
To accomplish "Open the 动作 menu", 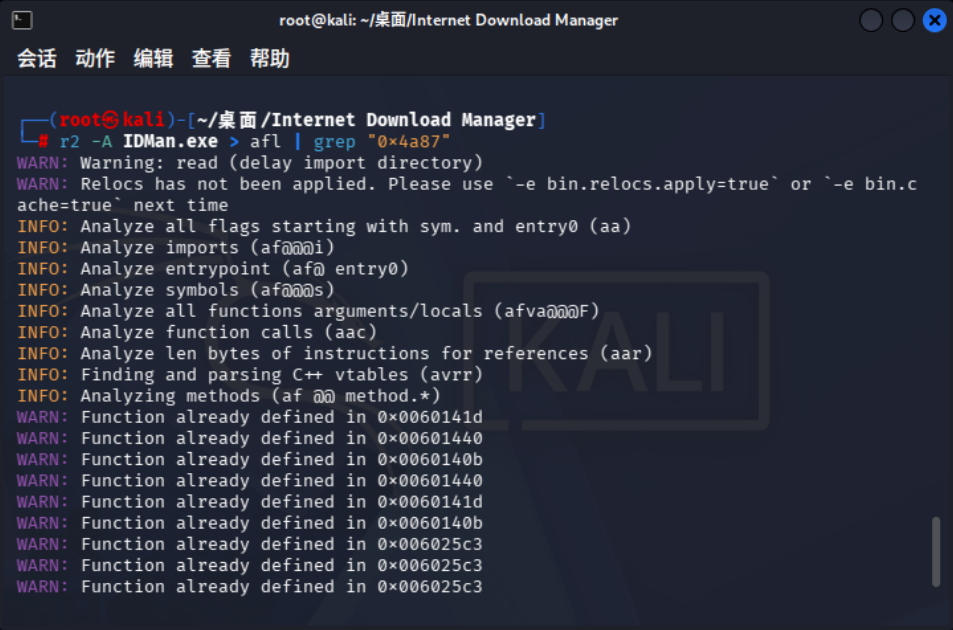I will (95, 58).
